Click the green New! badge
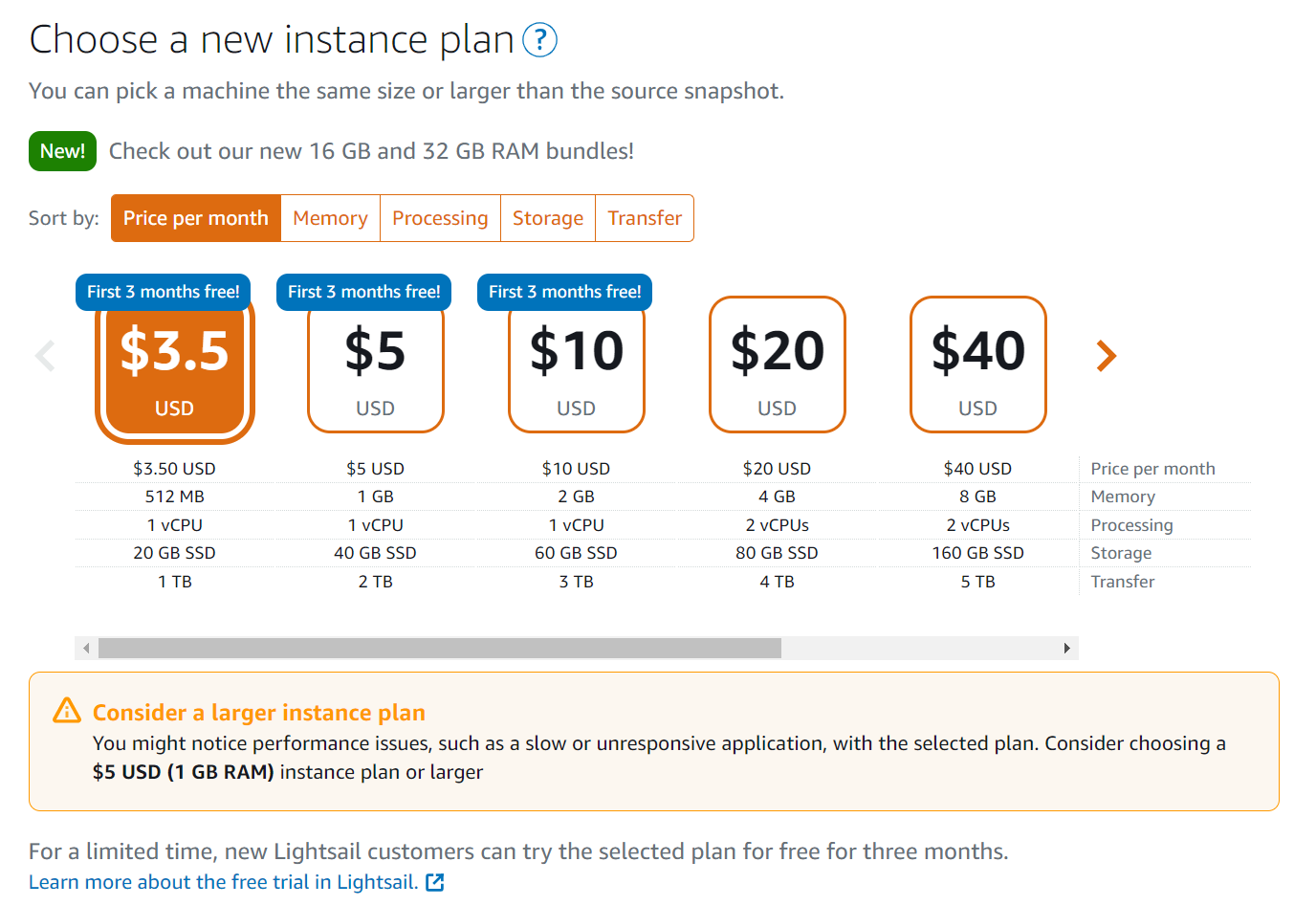 63,151
